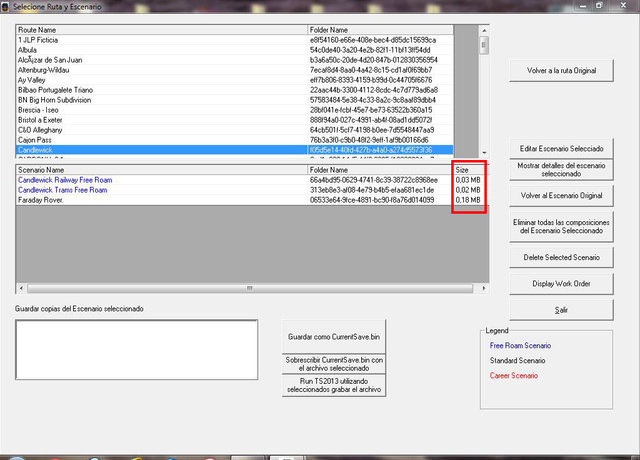The width and height of the screenshot is (640, 460).
Task: Click 'Eliminar todas las composiciones' button
Action: [x=561, y=225]
